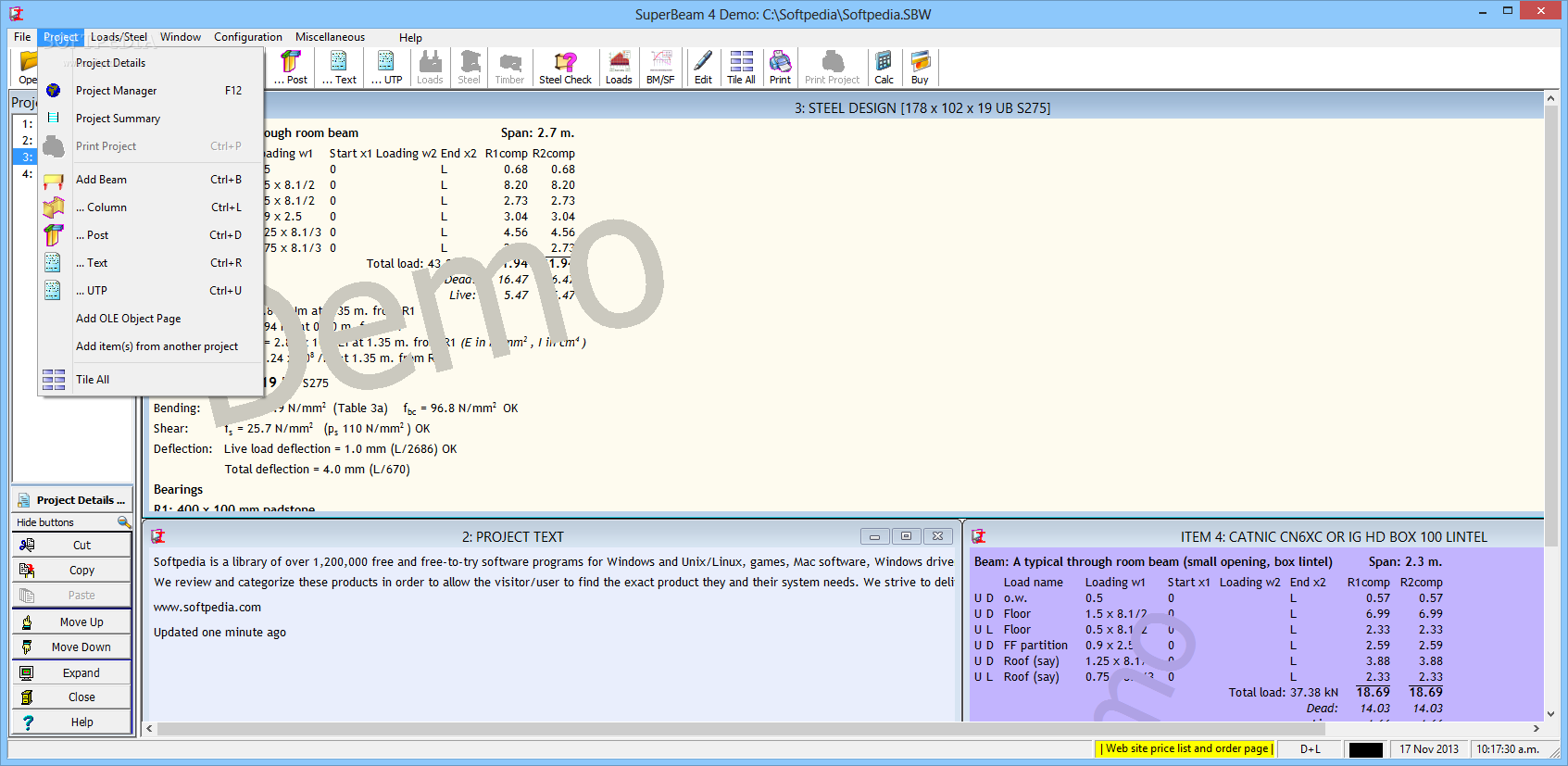Click the black color box in status bar
The image size is (1568, 766).
click(1365, 749)
